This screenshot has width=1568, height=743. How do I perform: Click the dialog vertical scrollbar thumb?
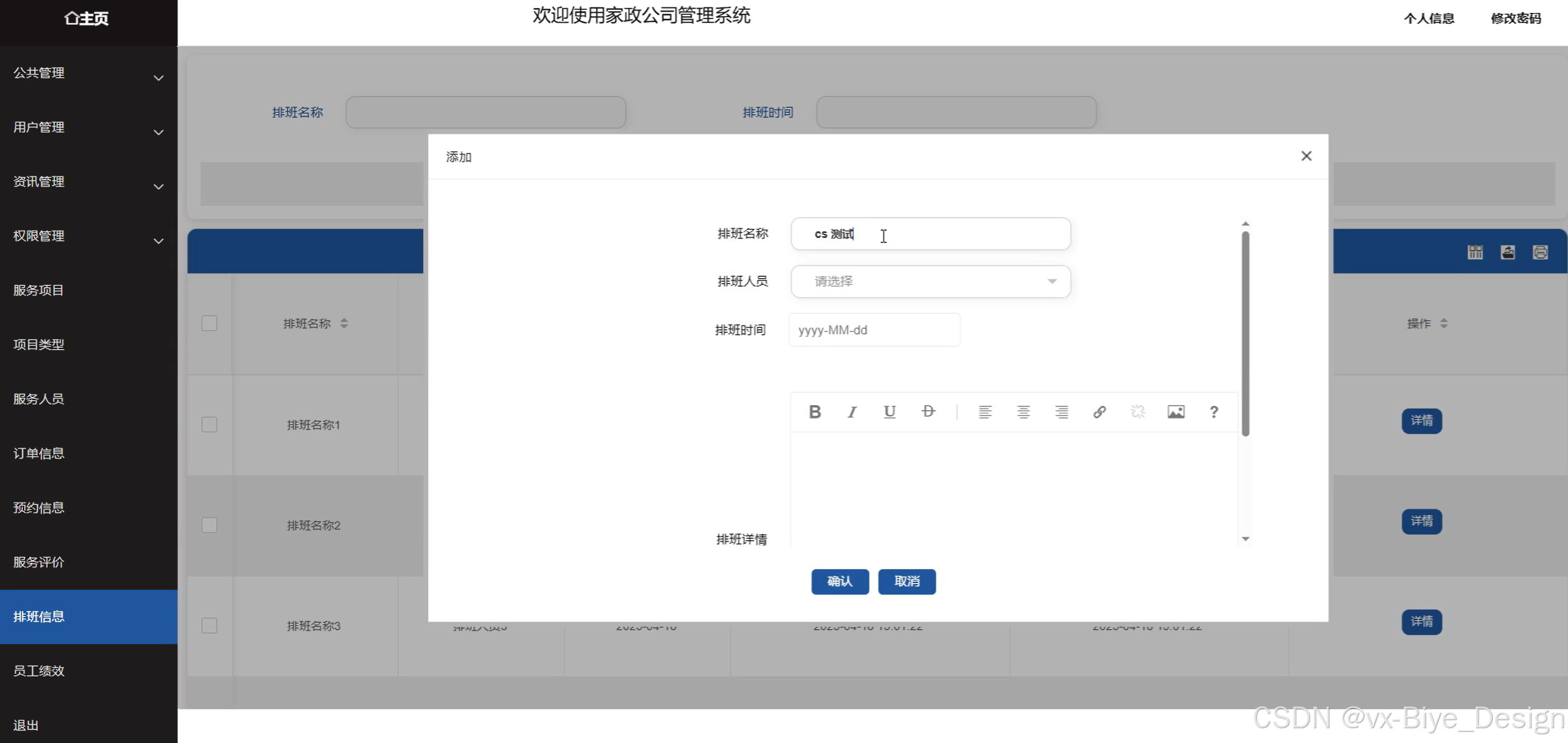coord(1245,333)
